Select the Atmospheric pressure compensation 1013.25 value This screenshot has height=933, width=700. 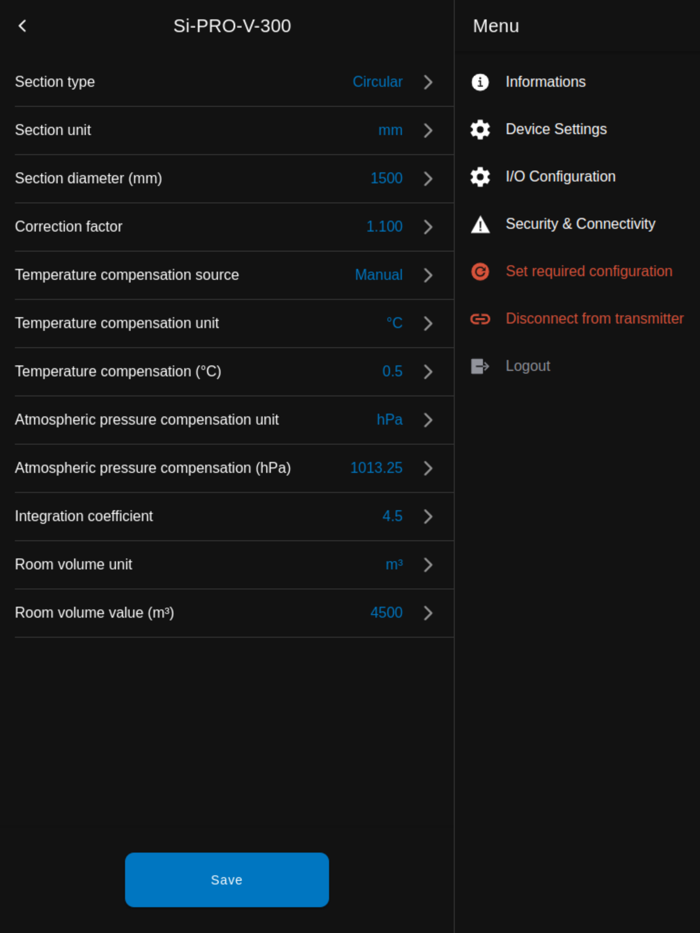click(x=376, y=468)
